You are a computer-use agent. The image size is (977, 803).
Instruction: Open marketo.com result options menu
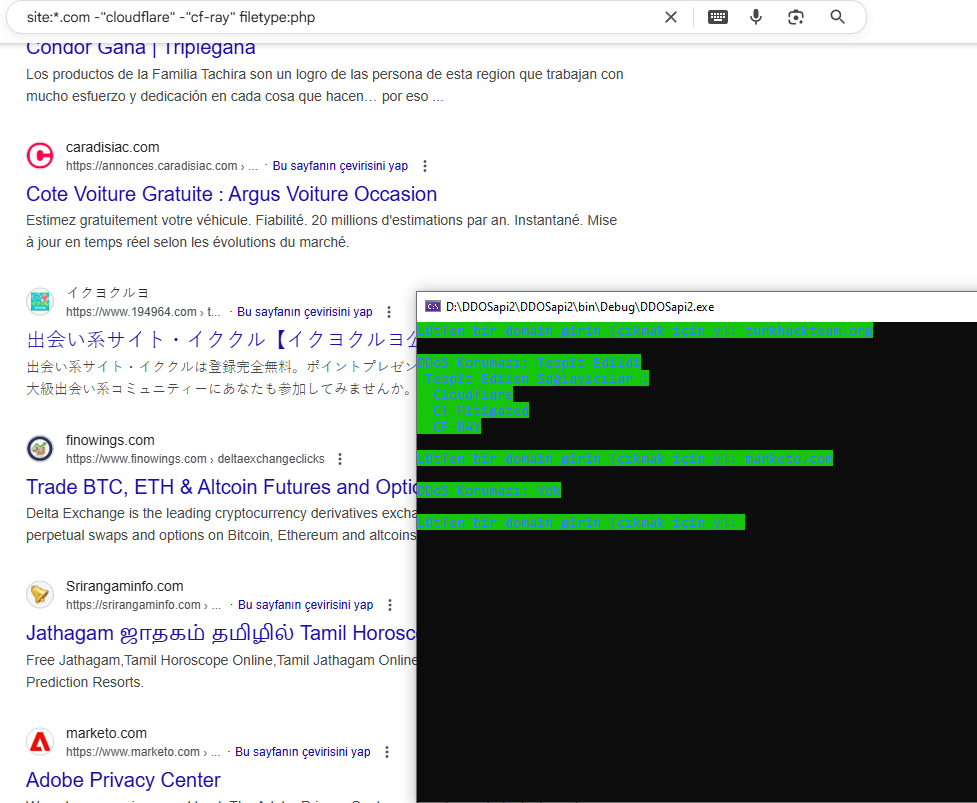click(387, 752)
